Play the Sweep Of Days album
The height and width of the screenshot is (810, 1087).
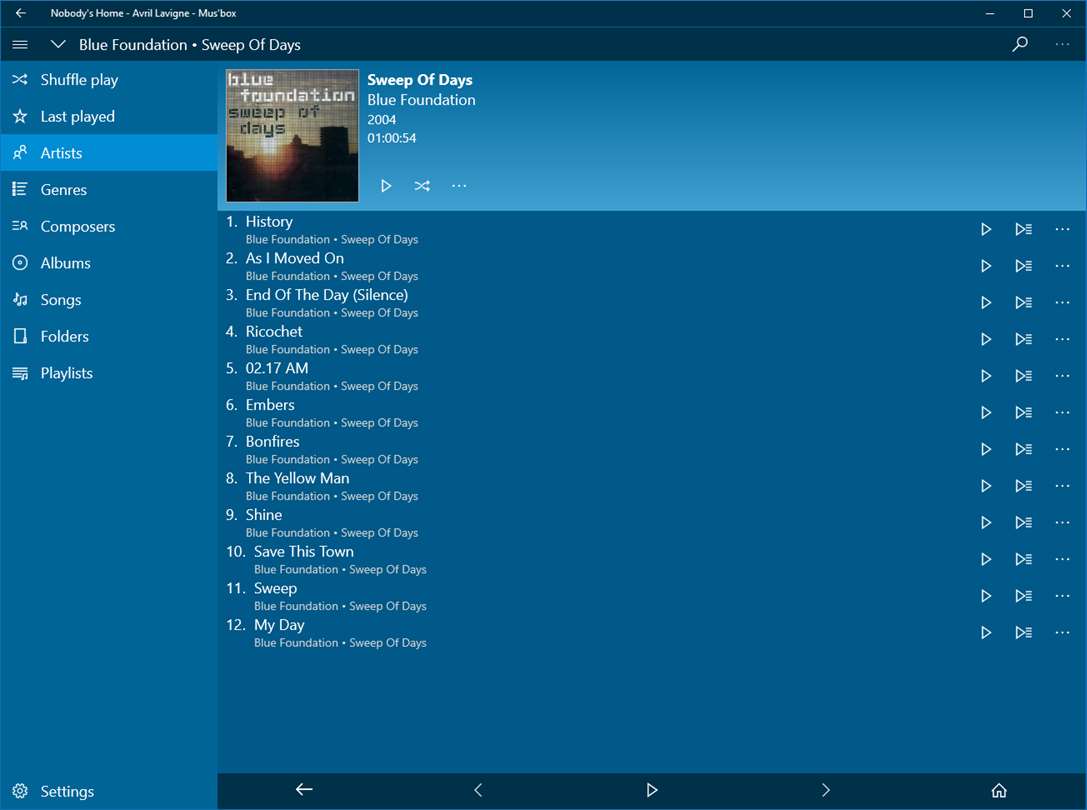(x=386, y=186)
